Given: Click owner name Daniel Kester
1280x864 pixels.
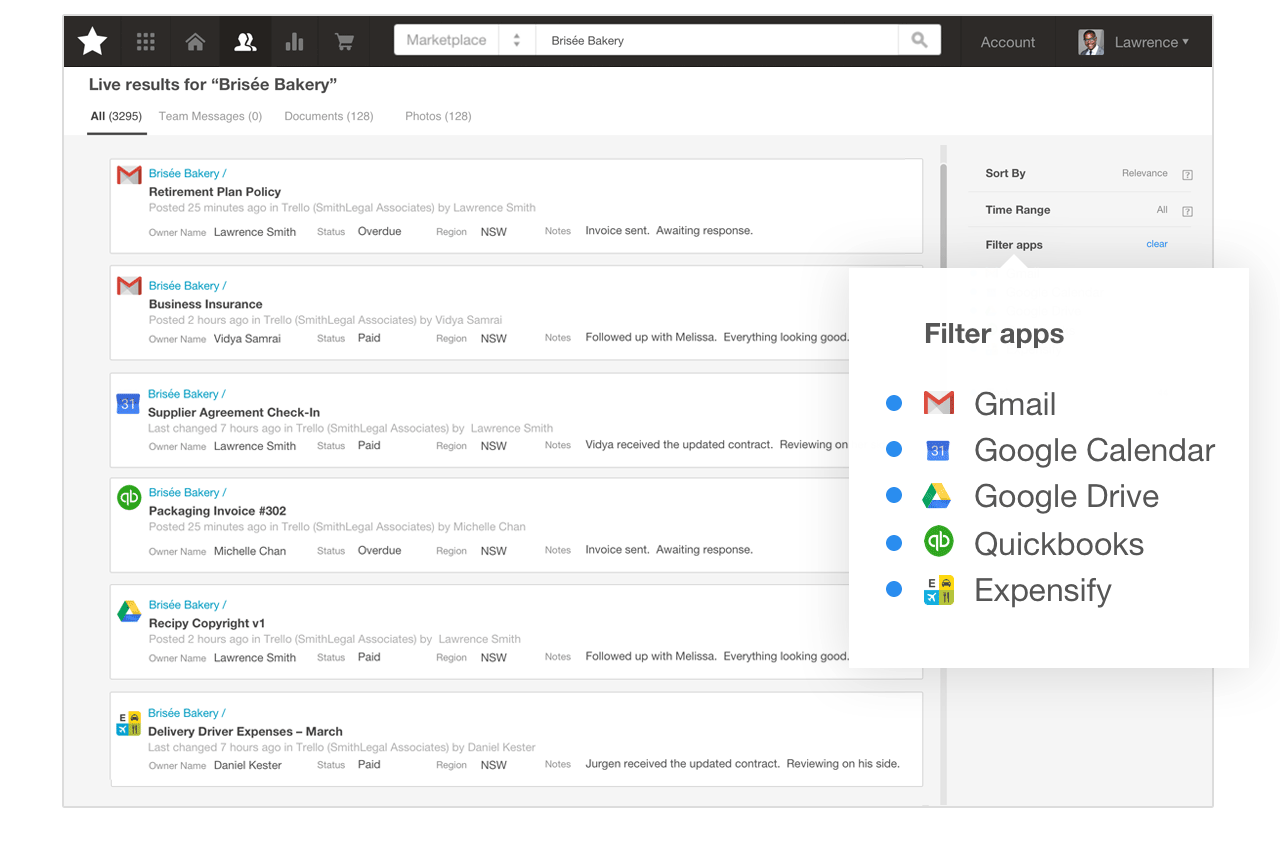Looking at the screenshot, I should (x=248, y=765).
